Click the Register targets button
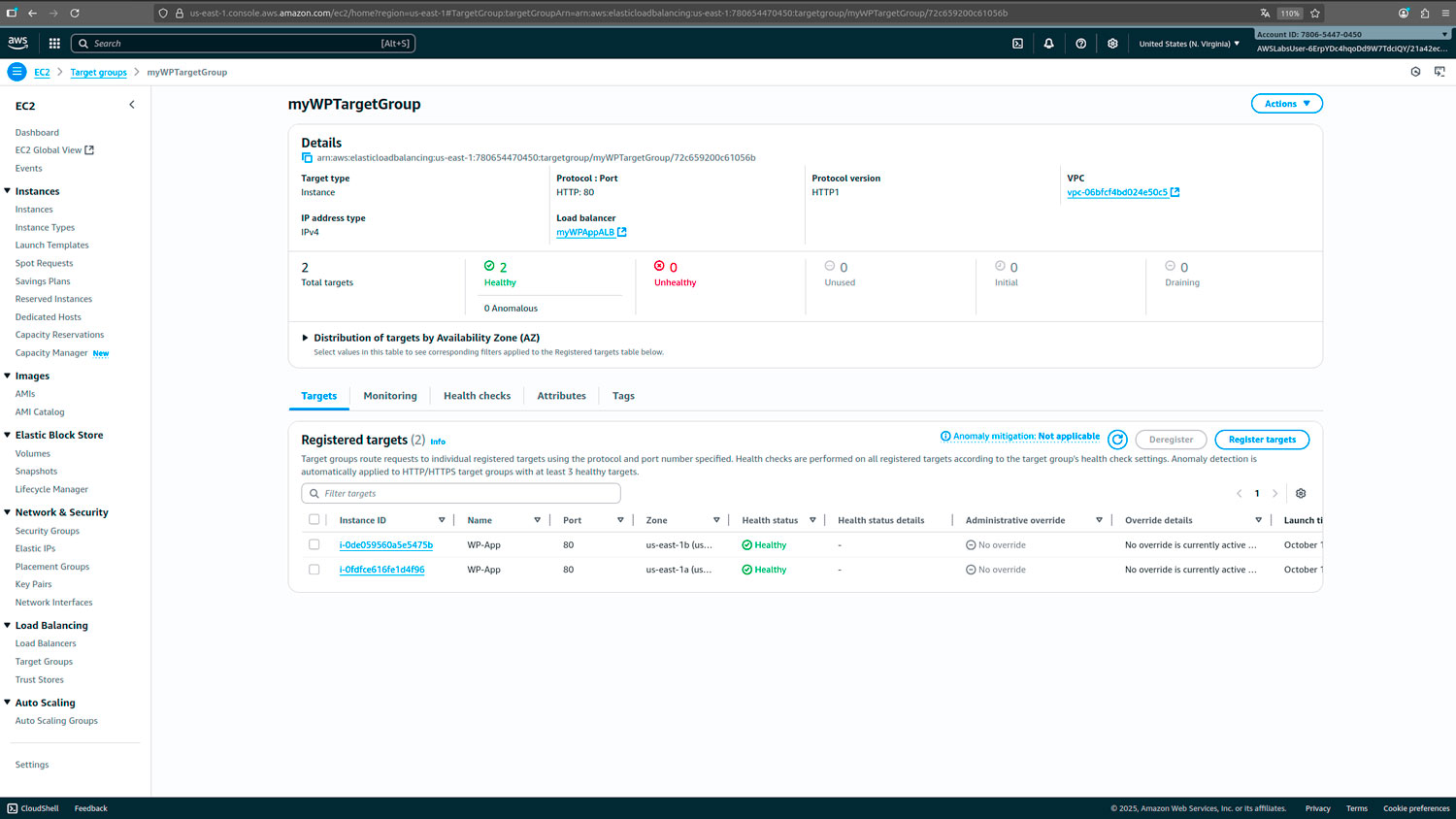 click(1261, 440)
